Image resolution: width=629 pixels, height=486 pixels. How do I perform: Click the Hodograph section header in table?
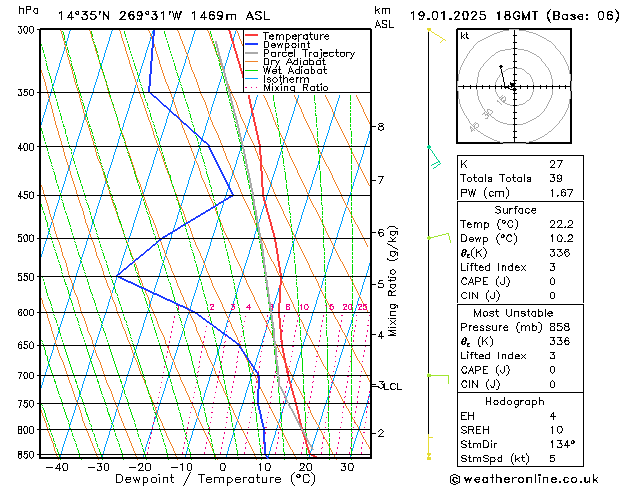coord(515,401)
